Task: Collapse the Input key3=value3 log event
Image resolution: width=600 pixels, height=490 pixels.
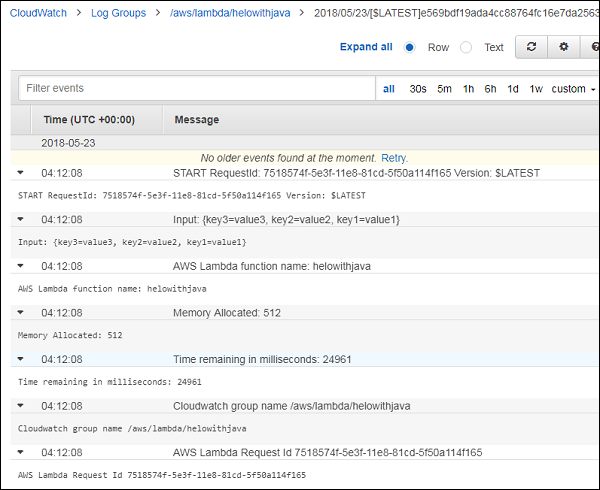Action: 22,219
